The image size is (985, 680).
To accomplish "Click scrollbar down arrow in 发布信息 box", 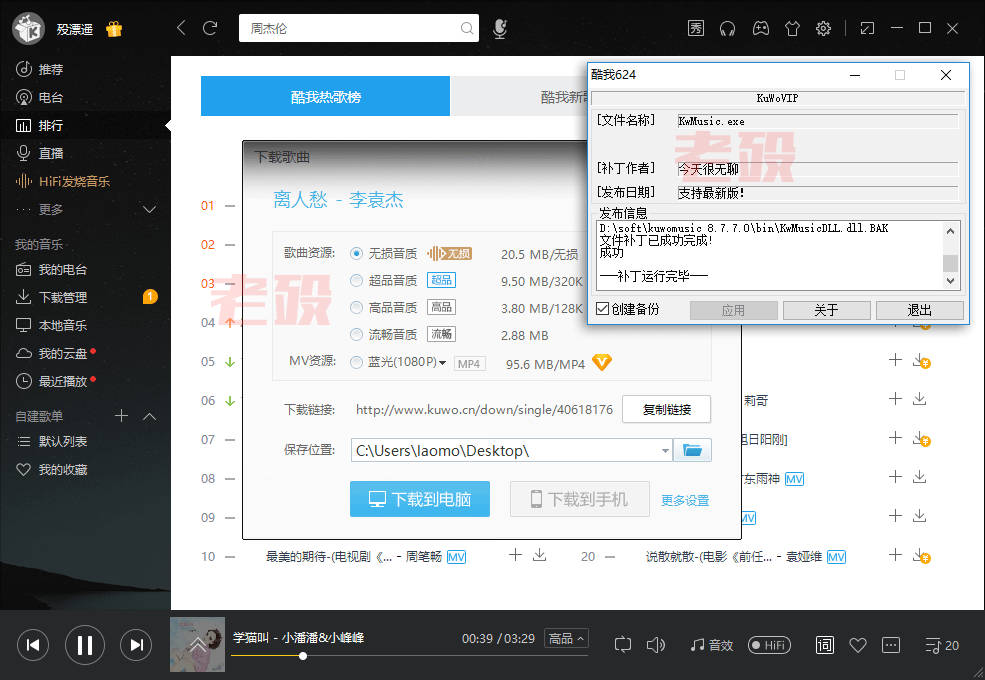I will pos(950,281).
